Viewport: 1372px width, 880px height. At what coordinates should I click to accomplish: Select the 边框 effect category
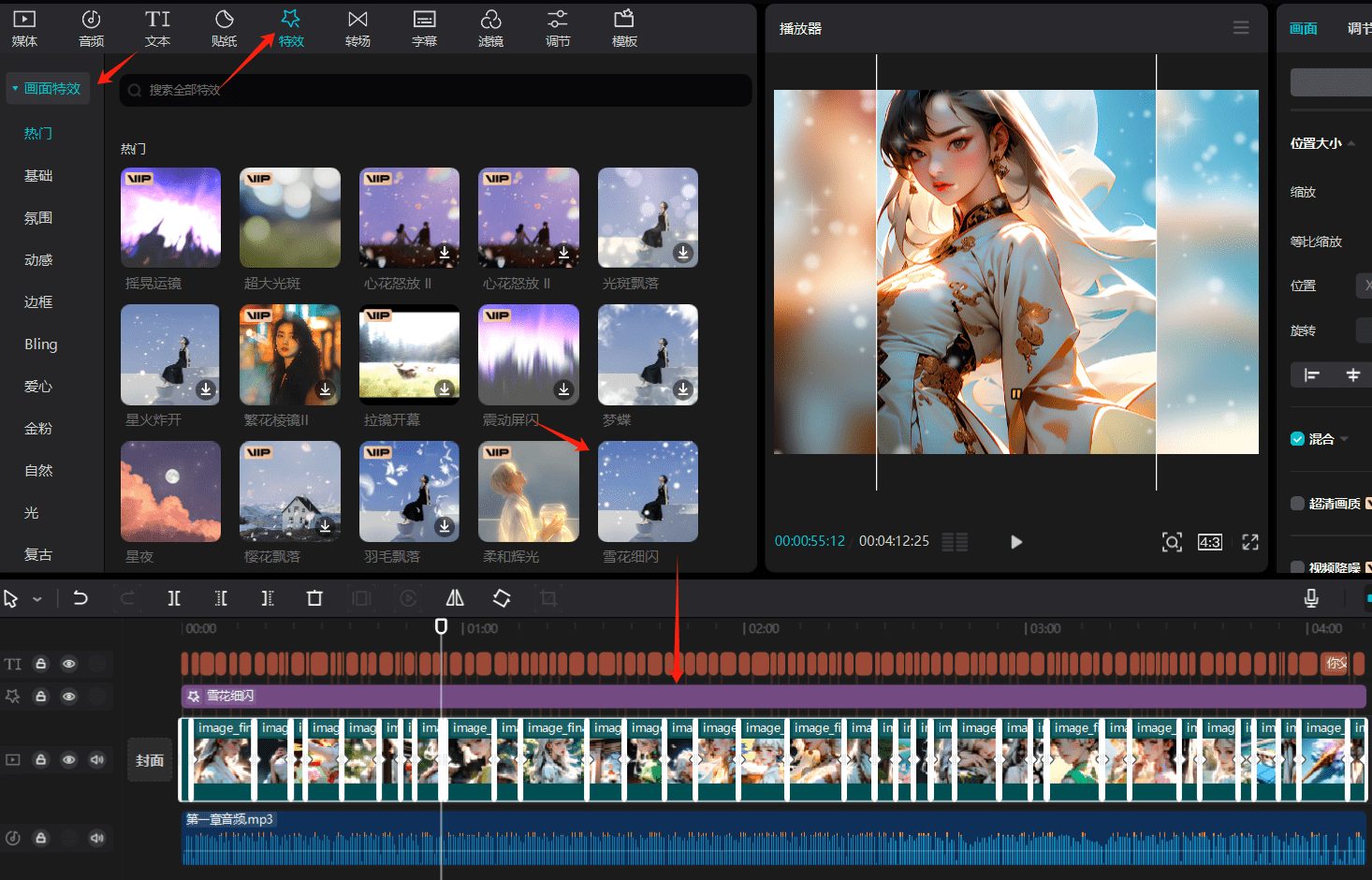point(38,301)
